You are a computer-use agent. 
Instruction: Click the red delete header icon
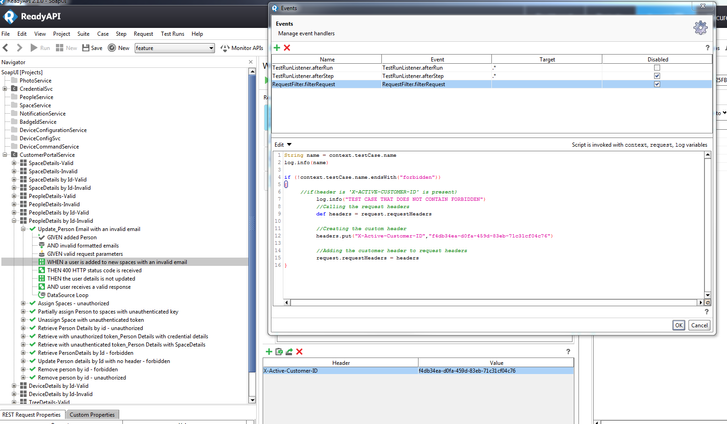[299, 351]
